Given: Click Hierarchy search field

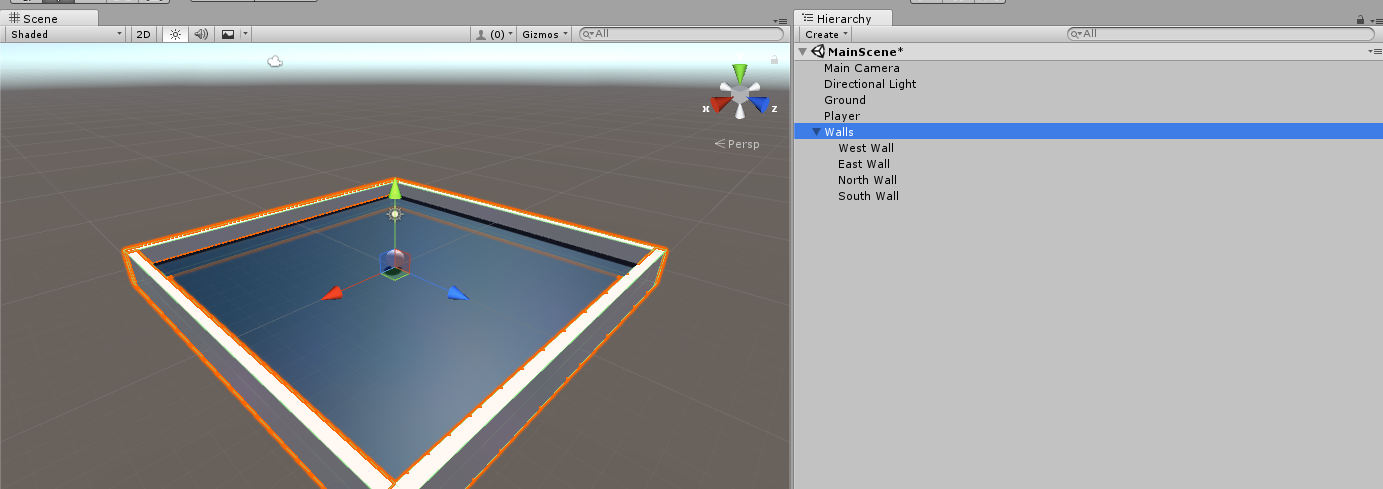Looking at the screenshot, I should click(x=1219, y=34).
